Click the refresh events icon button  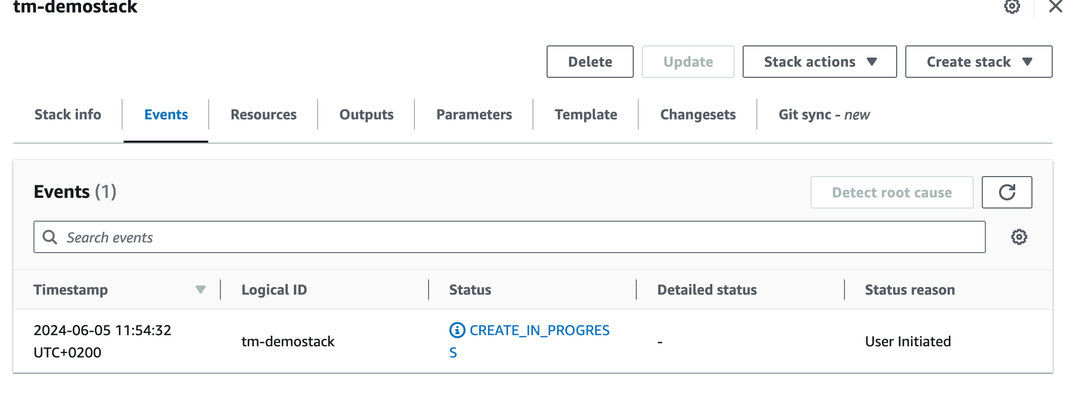1007,192
